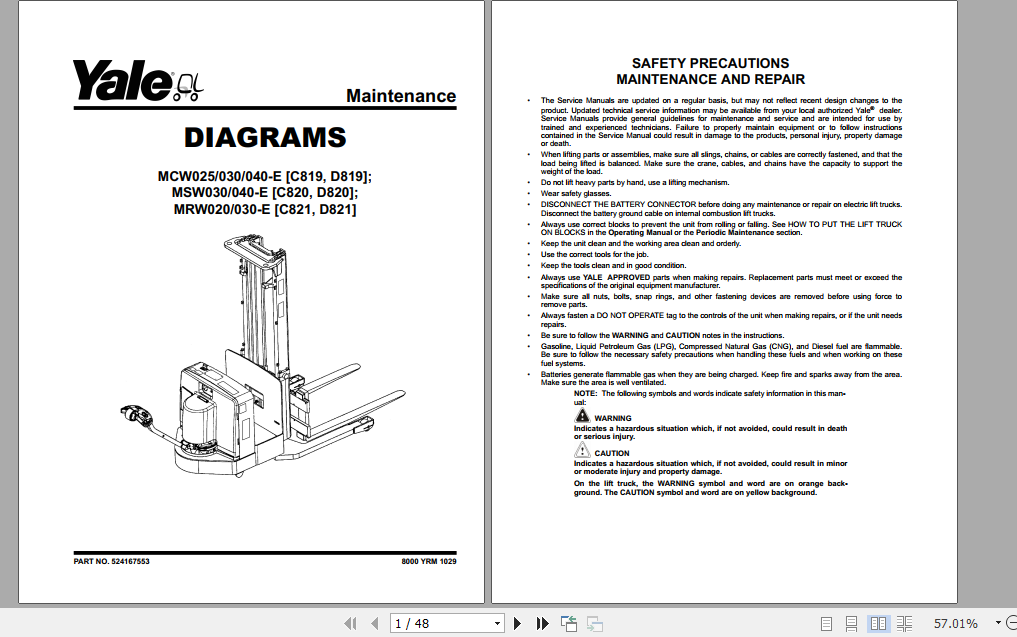Click the MRW020/030-E model line
Screen dimensions: 1017x637
pos(265,210)
